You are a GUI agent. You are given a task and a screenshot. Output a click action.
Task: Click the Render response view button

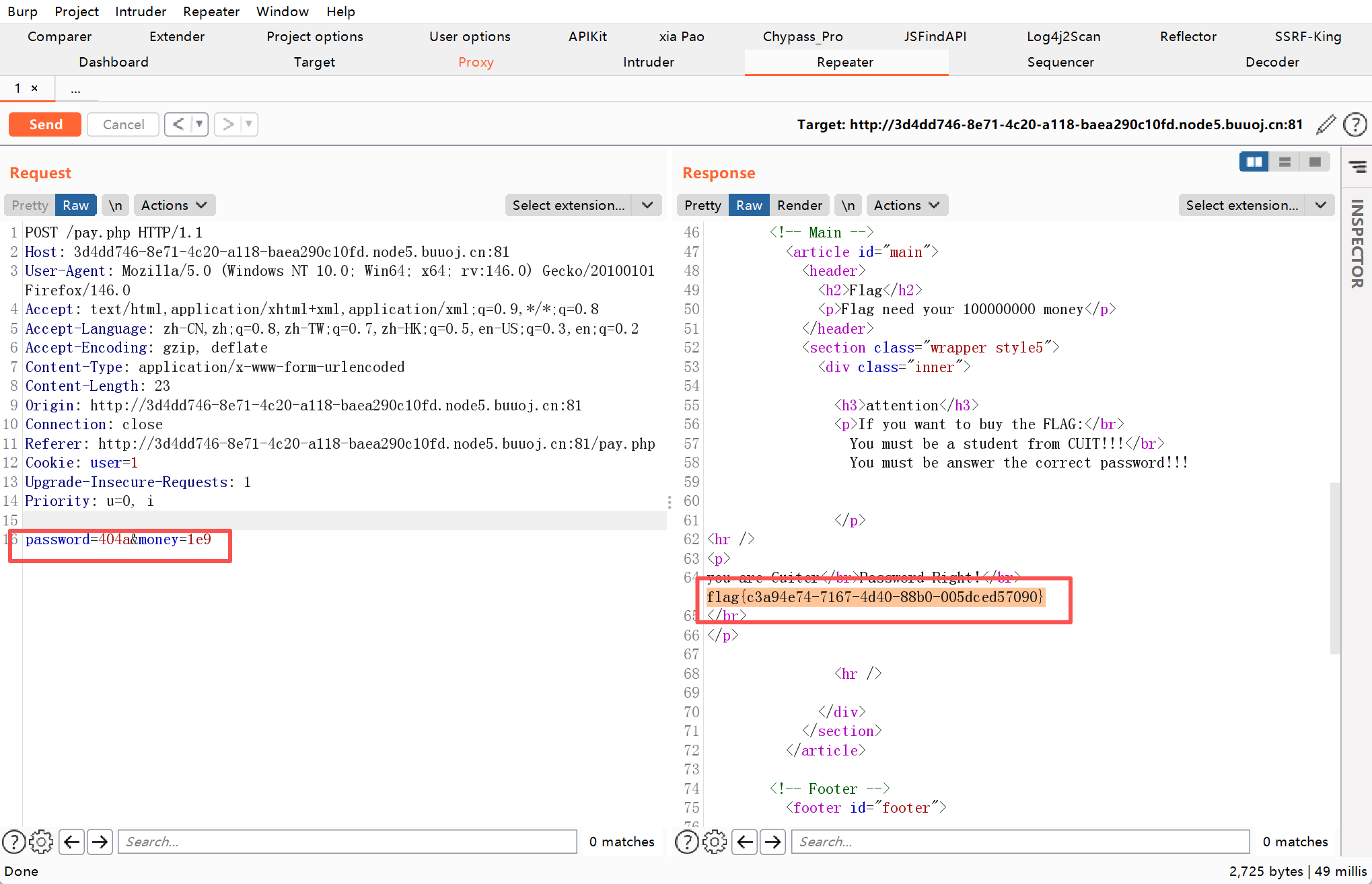799,205
